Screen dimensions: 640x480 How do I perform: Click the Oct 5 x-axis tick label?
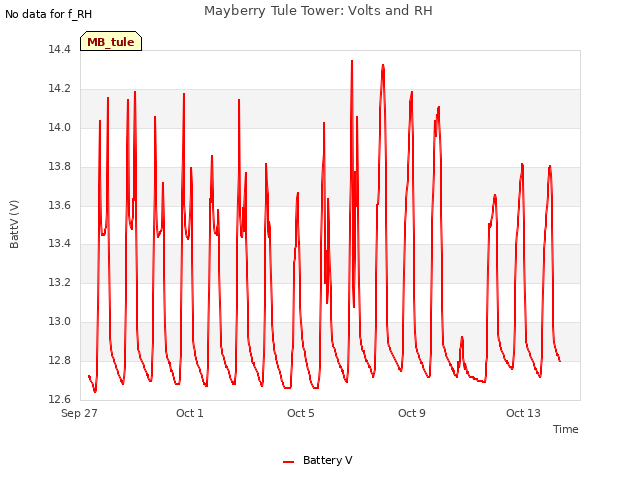click(300, 413)
